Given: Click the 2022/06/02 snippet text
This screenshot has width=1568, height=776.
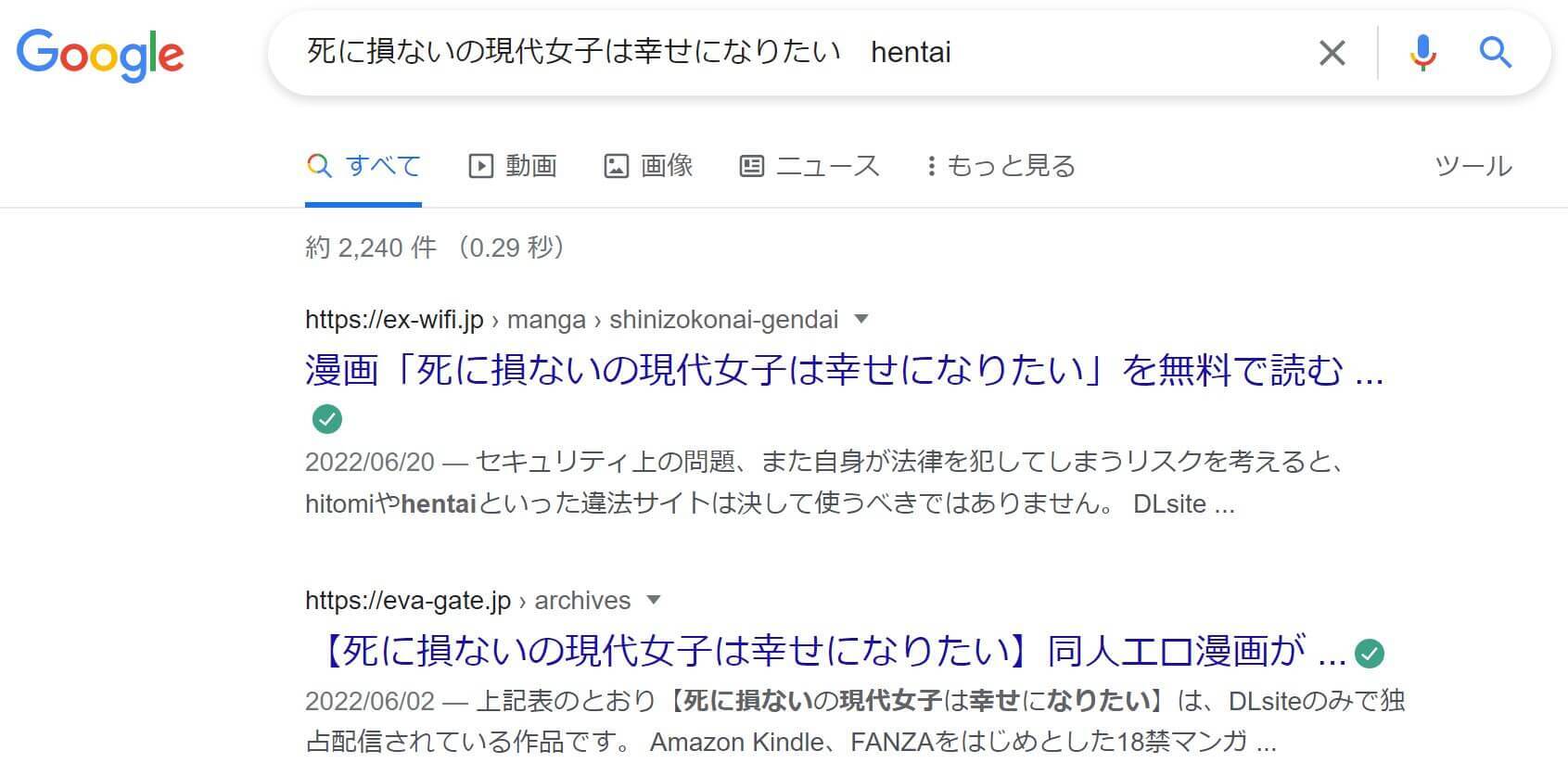Looking at the screenshot, I should click(x=370, y=700).
